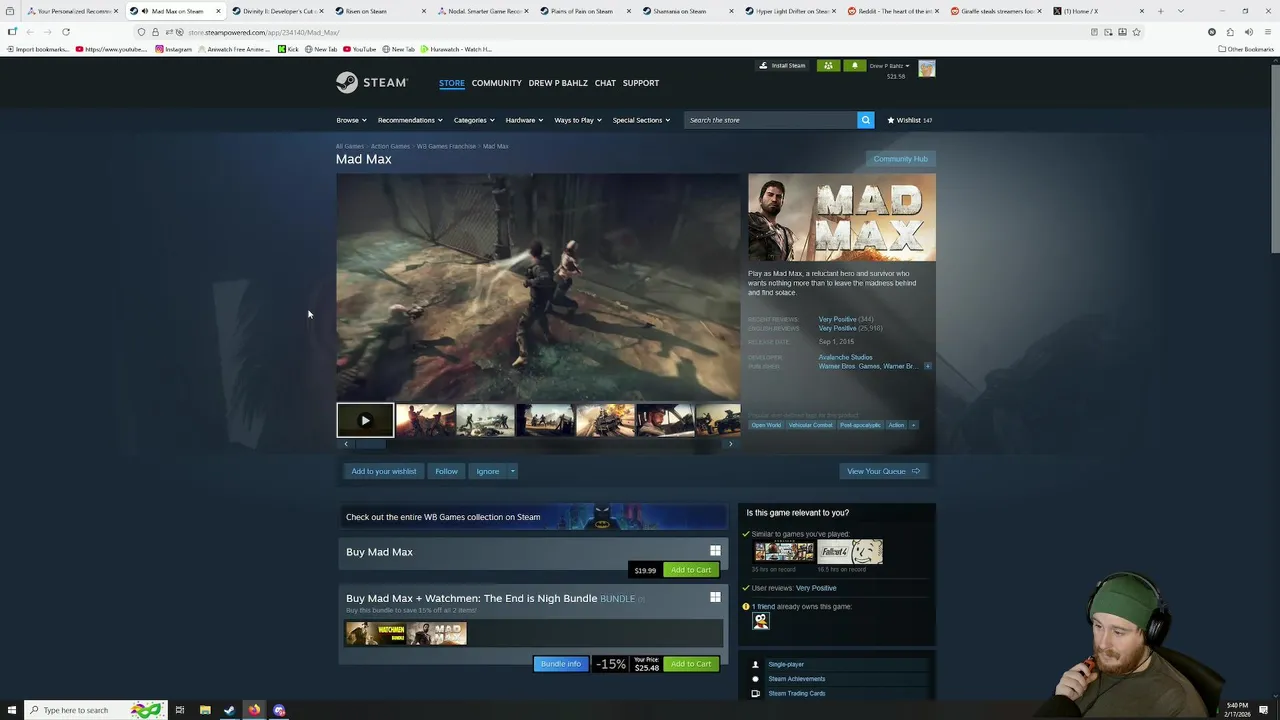The height and width of the screenshot is (720, 1280).
Task: Open the SUPPORT nav item
Action: click(x=641, y=83)
